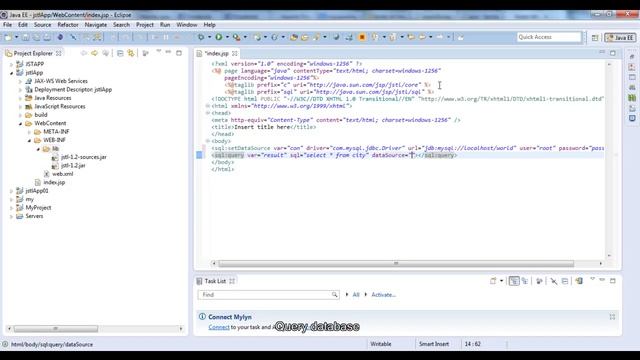Select the Project Explorer tab
The image size is (640, 360).
(33, 53)
